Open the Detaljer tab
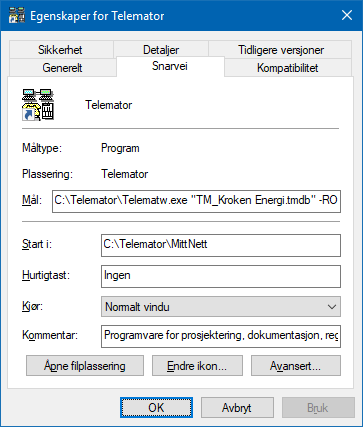Image resolution: width=363 pixels, height=427 pixels. (161, 50)
